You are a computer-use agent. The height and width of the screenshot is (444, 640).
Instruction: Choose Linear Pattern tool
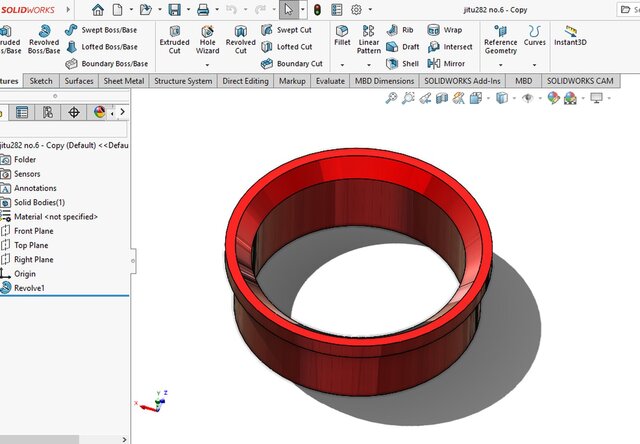[369, 40]
